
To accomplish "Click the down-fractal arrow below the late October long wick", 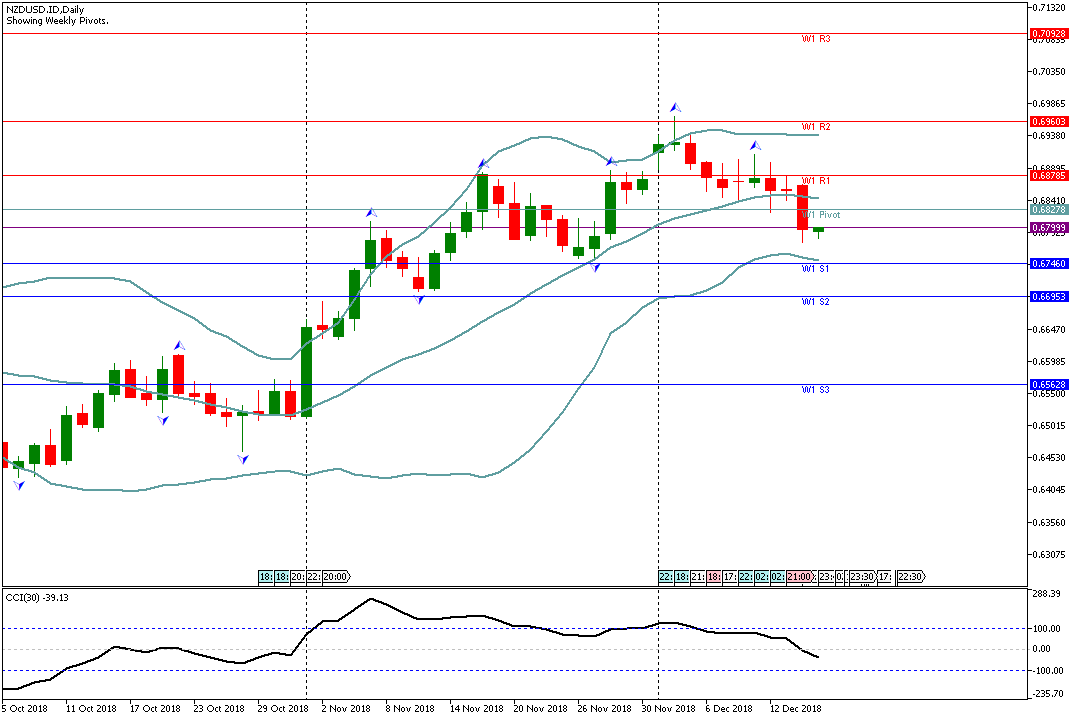I will 243,459.
